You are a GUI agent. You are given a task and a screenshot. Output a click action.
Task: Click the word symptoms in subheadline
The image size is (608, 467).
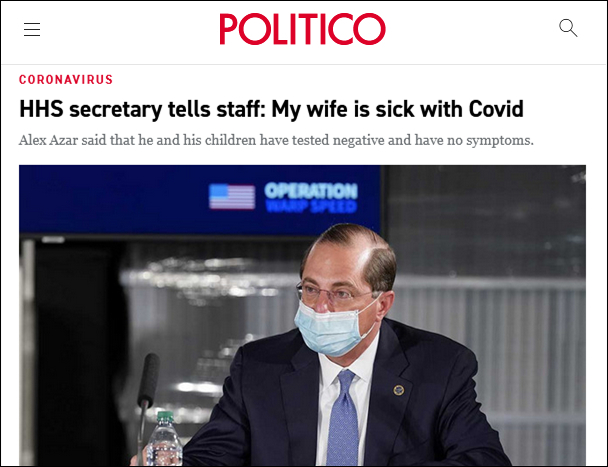[500, 140]
